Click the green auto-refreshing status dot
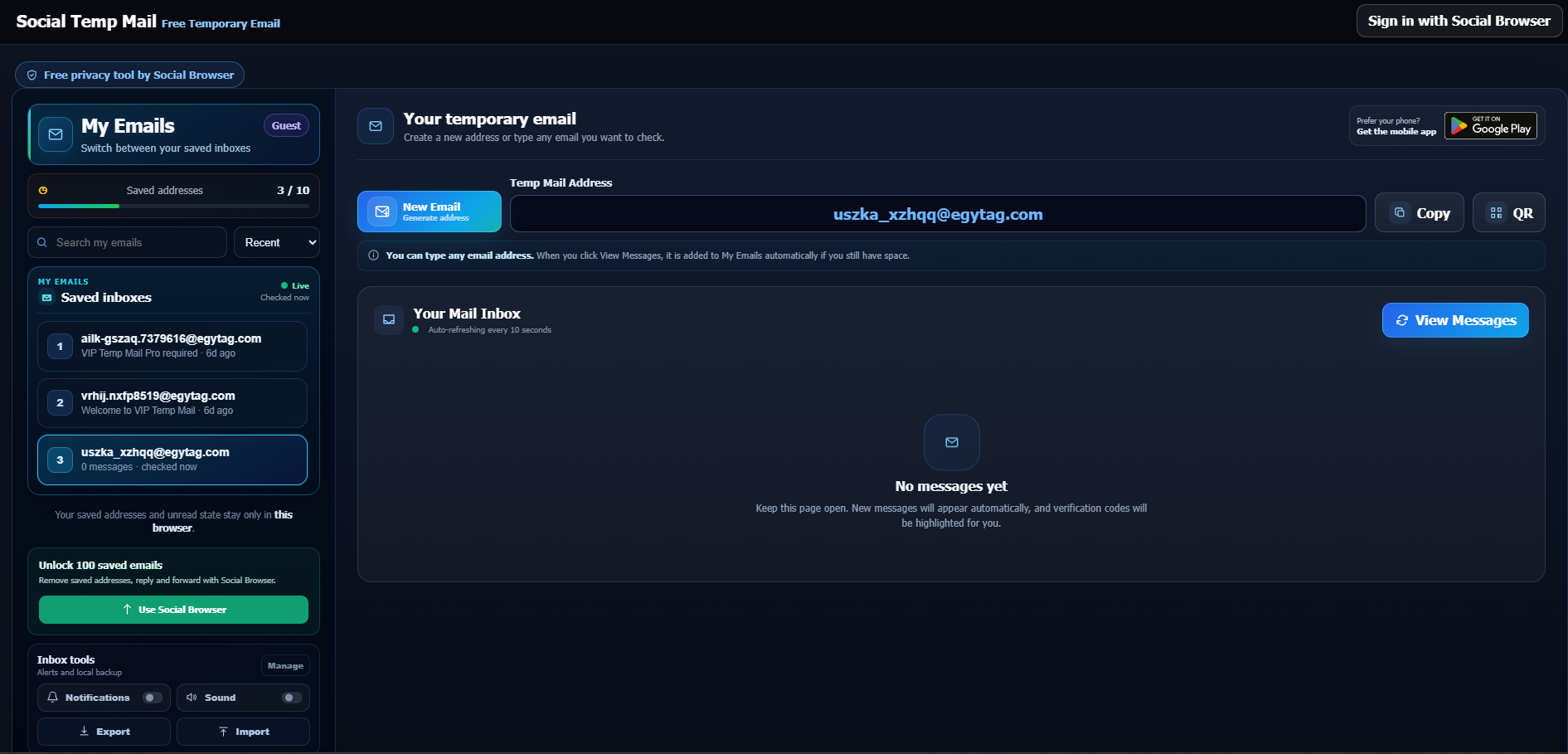Viewport: 1568px width, 754px height. (x=415, y=330)
